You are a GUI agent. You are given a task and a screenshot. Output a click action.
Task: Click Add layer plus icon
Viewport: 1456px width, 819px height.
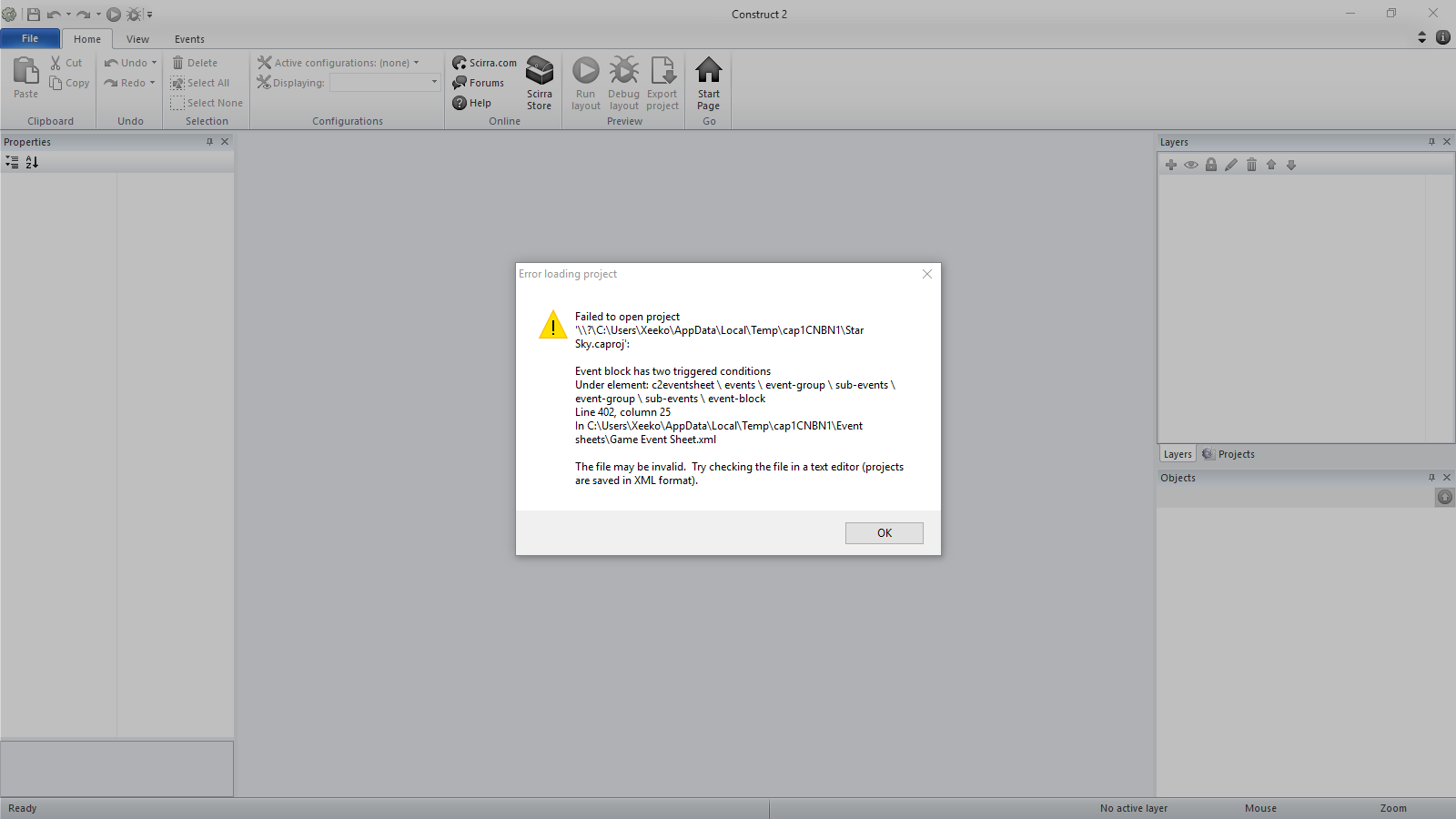pos(1171,165)
